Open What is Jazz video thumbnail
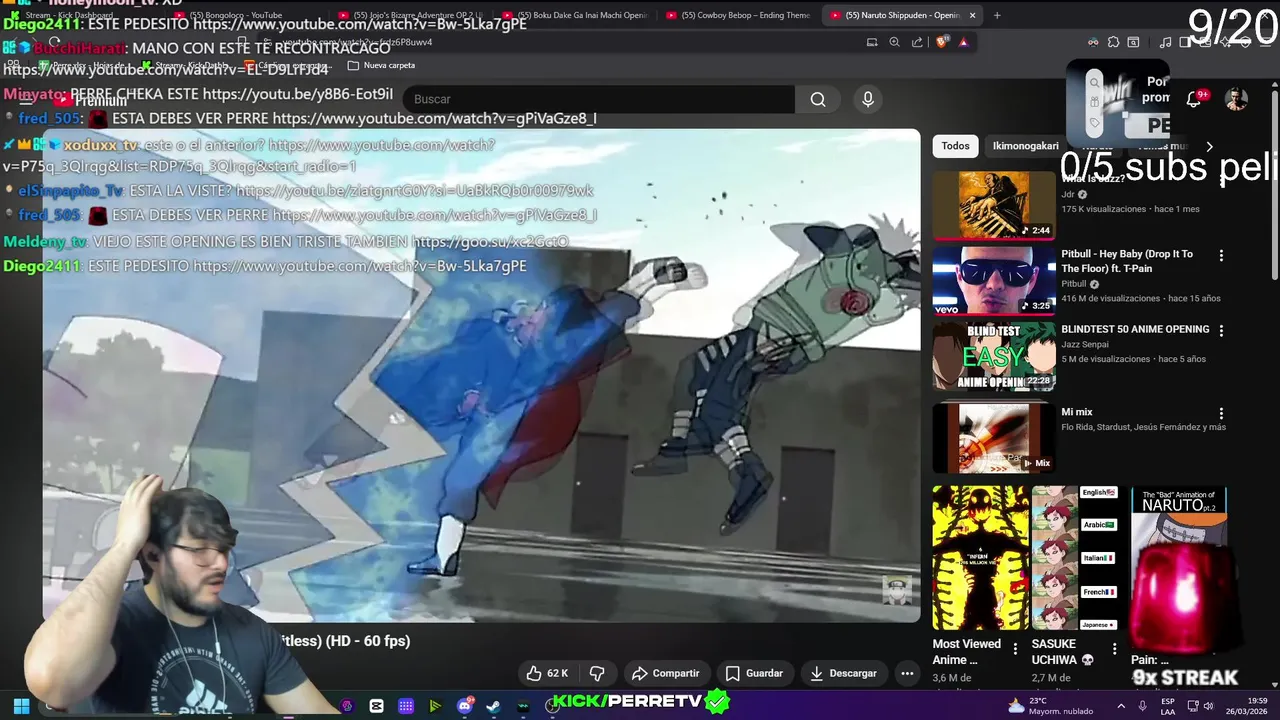This screenshot has width=1280, height=720. [x=994, y=205]
